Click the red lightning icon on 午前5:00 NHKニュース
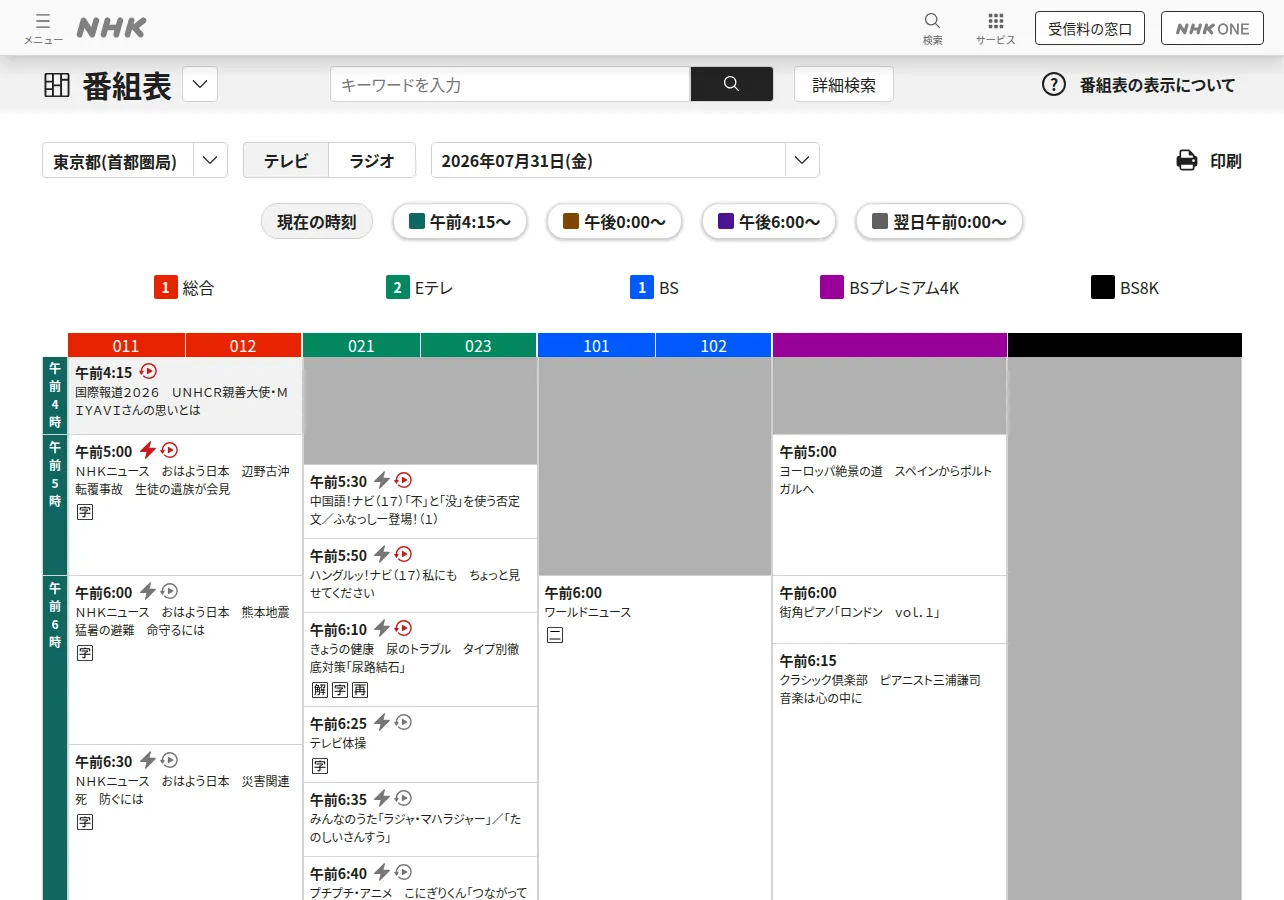The width and height of the screenshot is (1284, 900). [147, 450]
